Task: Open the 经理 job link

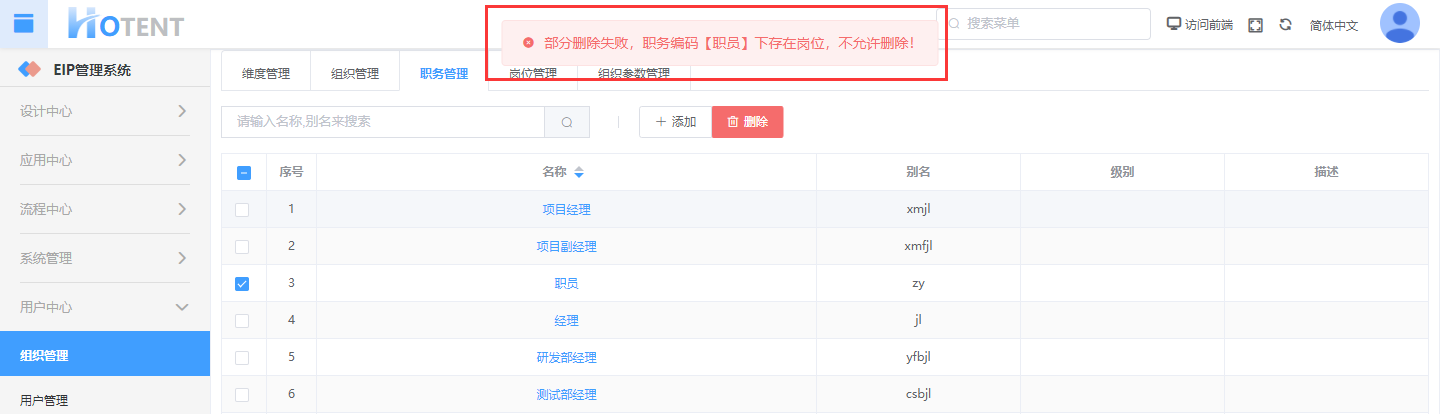Action: 566,321
